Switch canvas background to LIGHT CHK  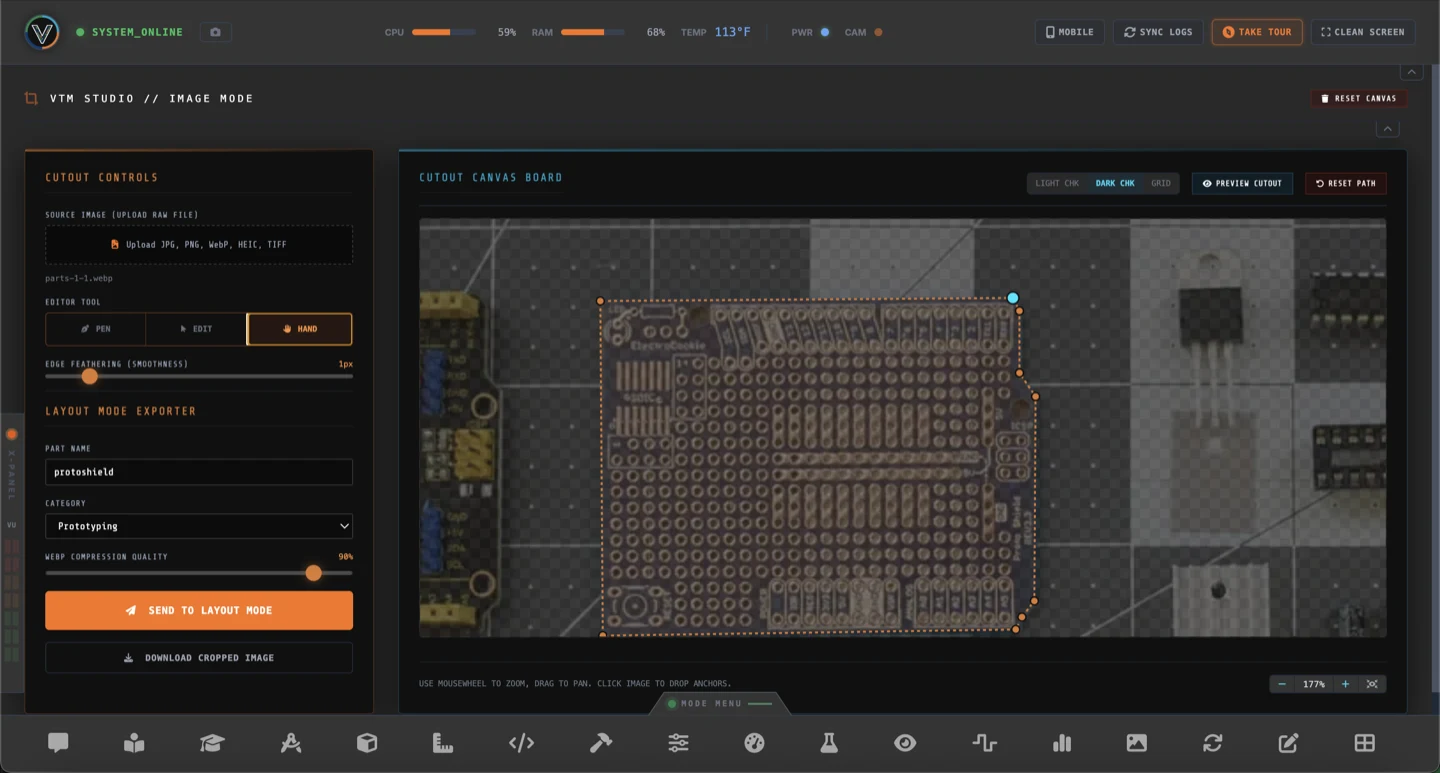point(1057,183)
